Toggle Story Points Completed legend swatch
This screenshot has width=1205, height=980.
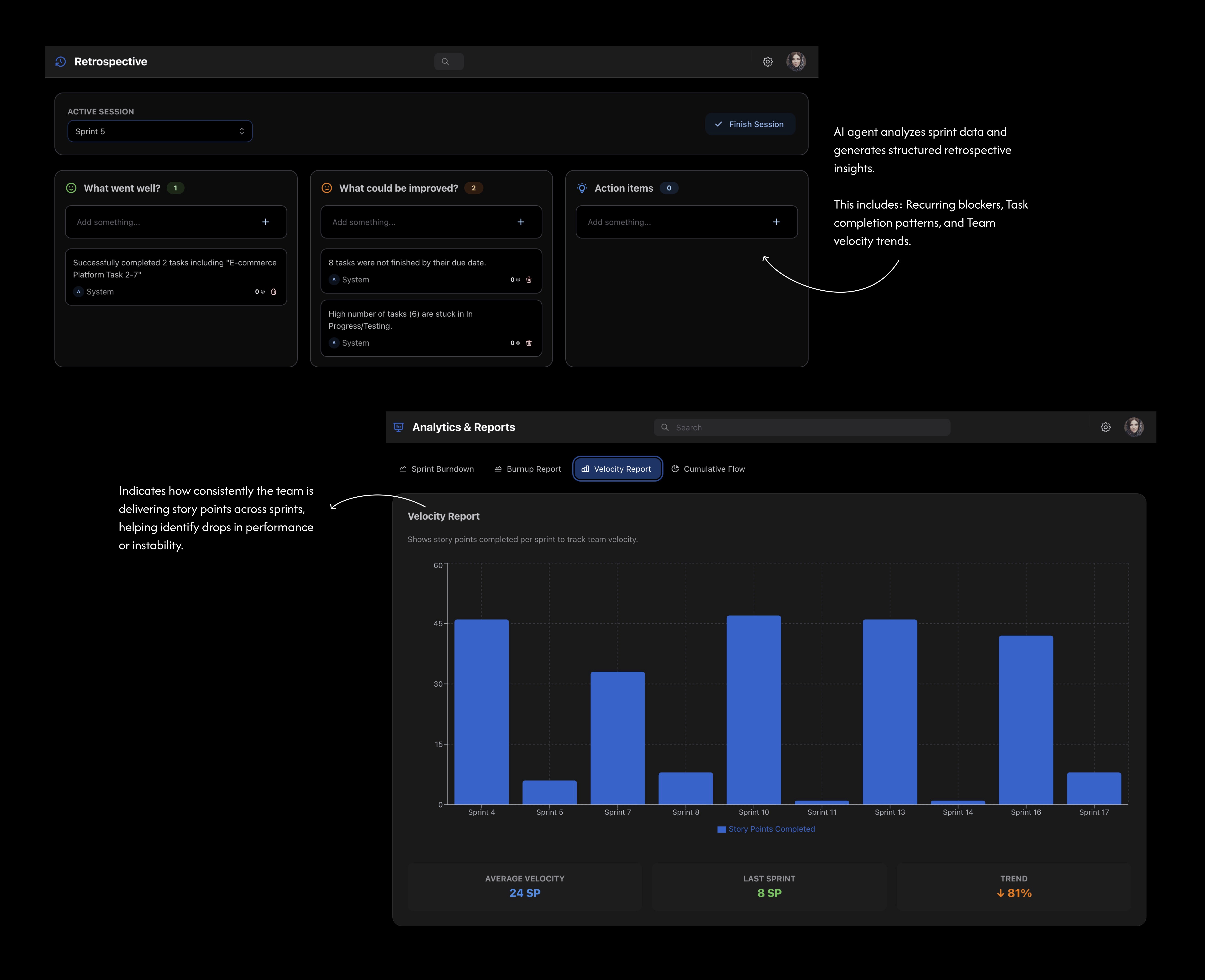721,829
